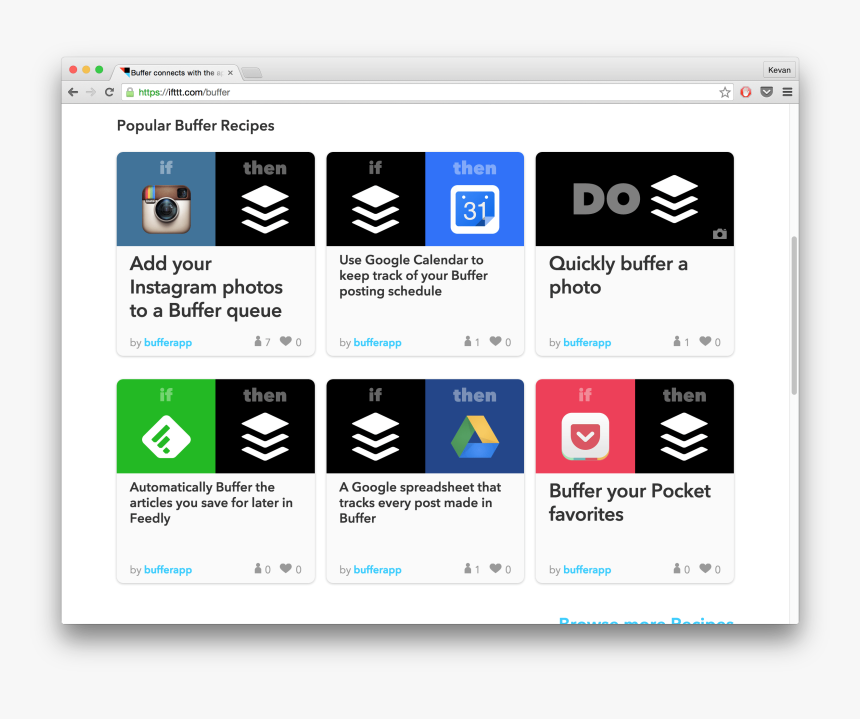Click the page vertical scrollbar thumb
The image size is (860, 719).
[794, 315]
